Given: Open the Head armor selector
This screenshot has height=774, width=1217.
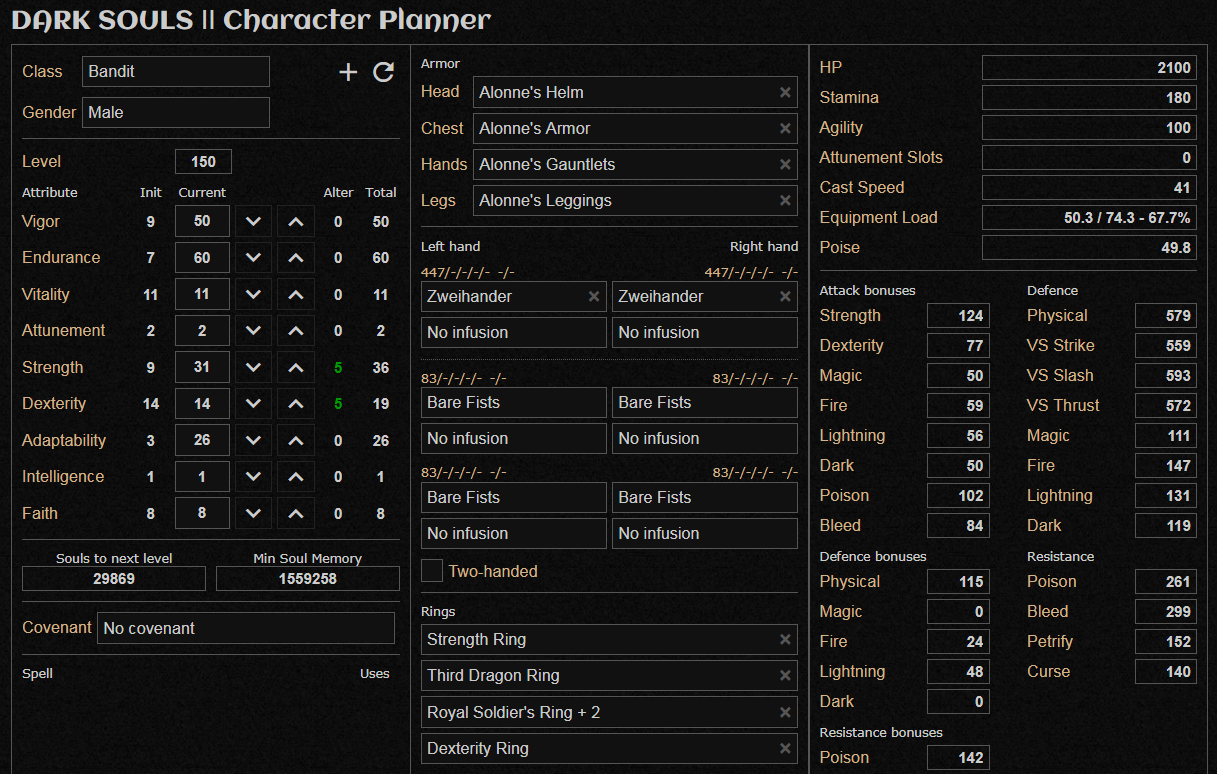Looking at the screenshot, I should 636,92.
